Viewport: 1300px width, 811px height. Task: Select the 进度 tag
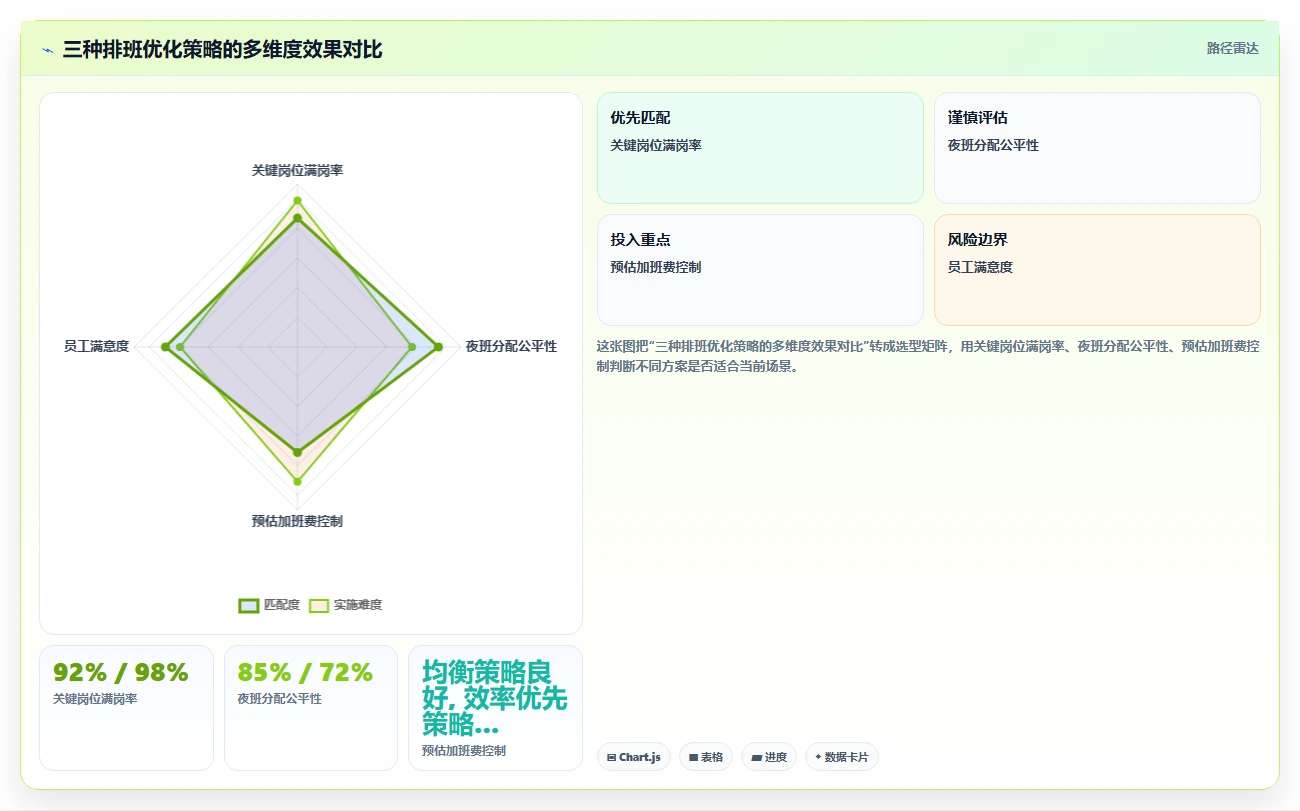click(x=769, y=757)
